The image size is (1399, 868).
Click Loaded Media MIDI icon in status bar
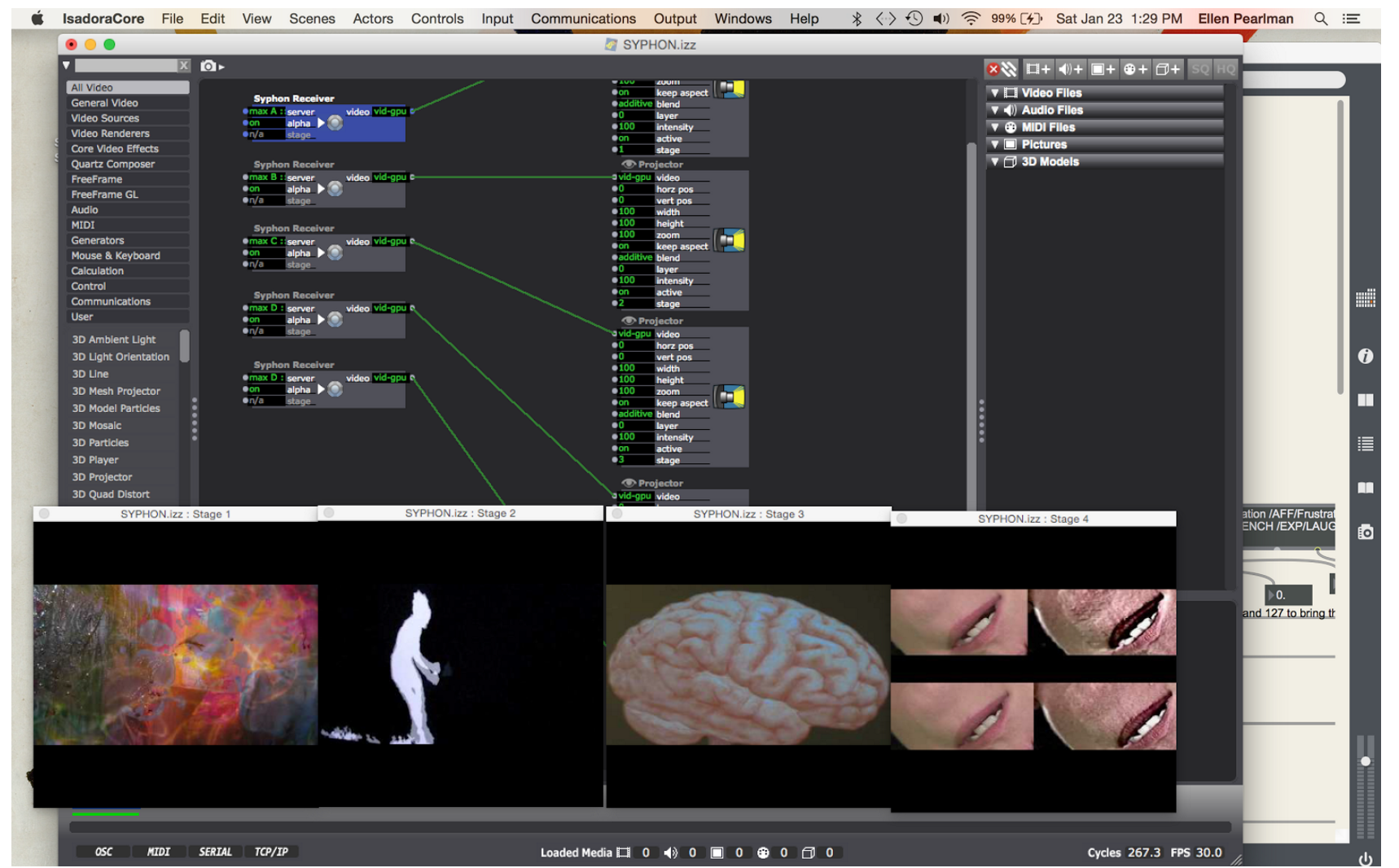click(763, 853)
